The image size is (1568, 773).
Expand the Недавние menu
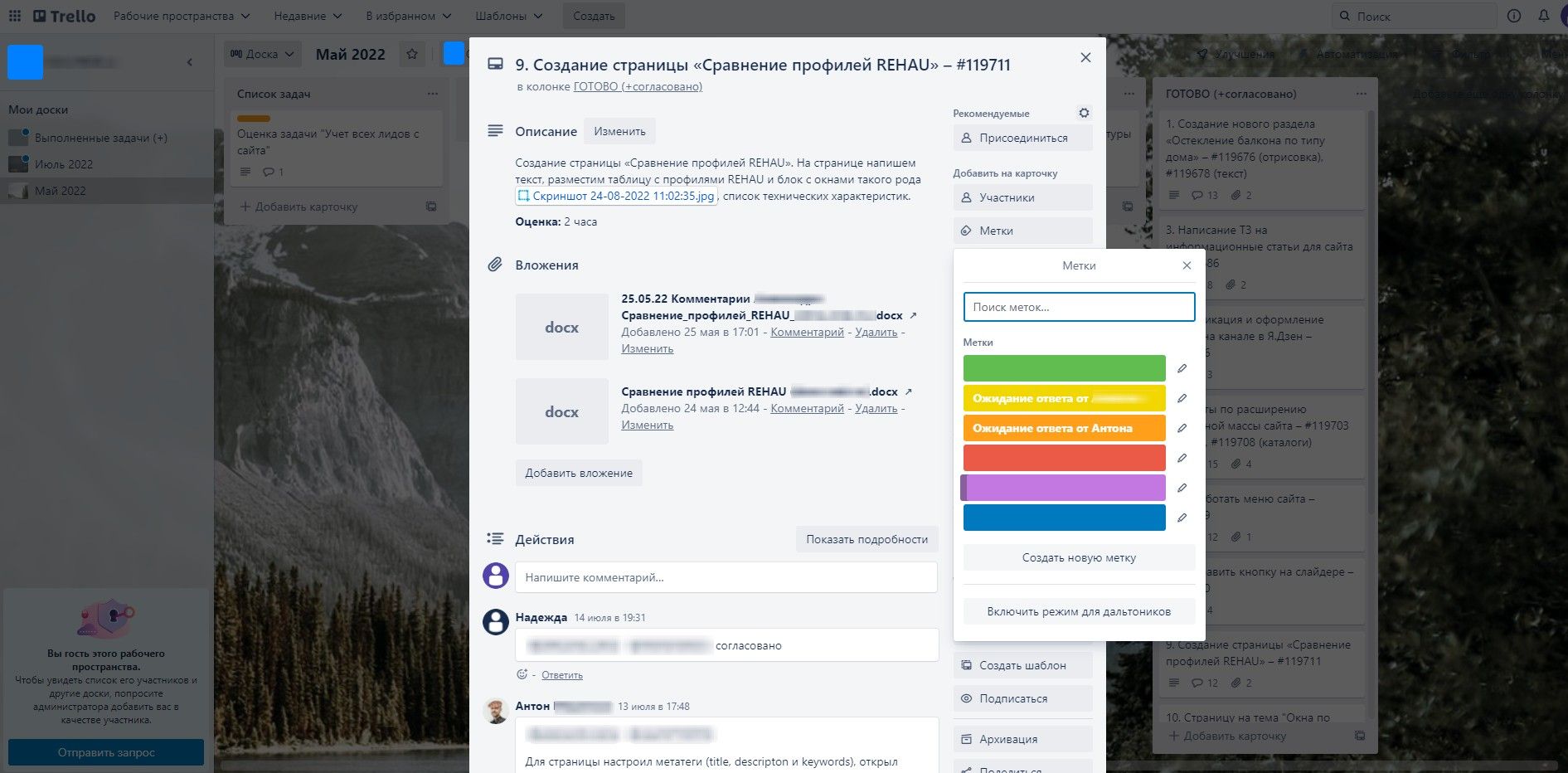[308, 16]
